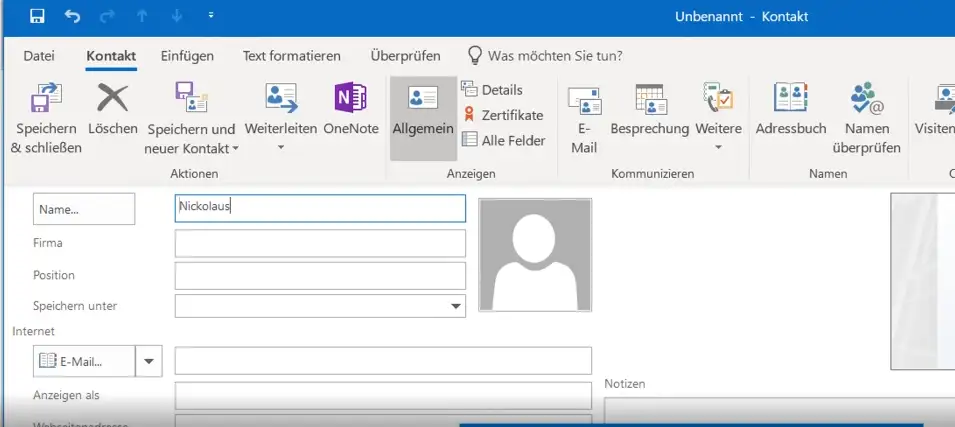Delete the contact with Löschen
The height and width of the screenshot is (427, 955).
112,99
